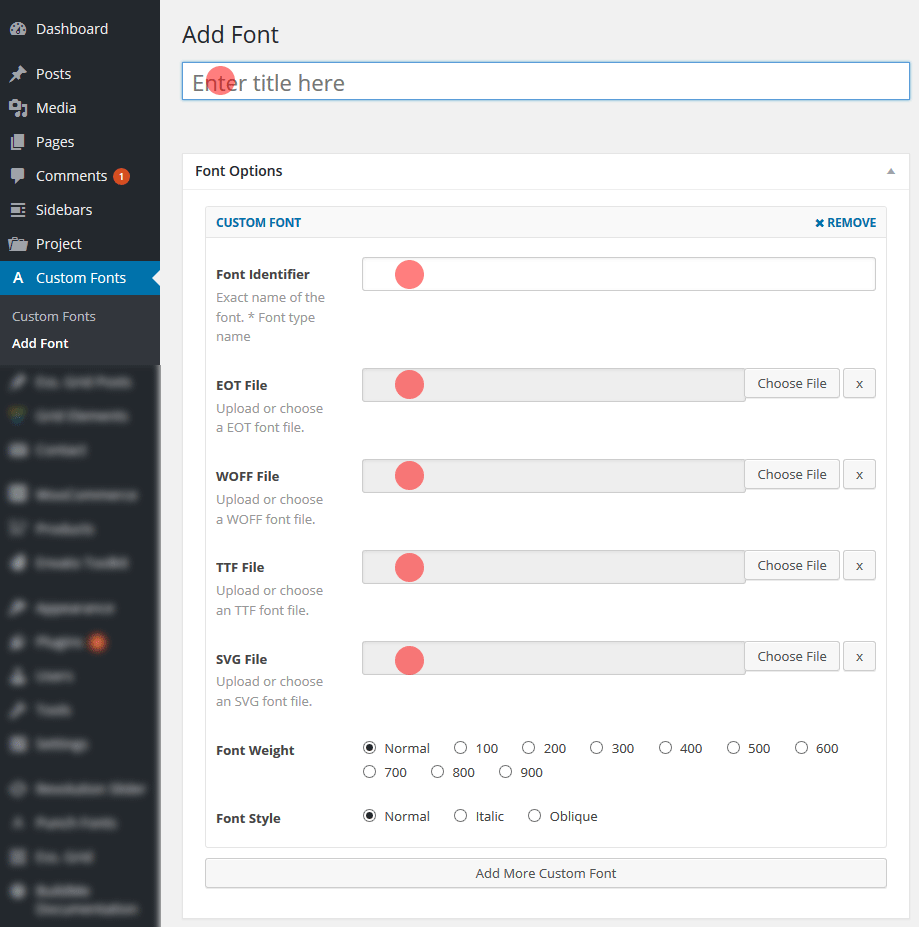
Task: Collapse the Font Options panel arrow
Action: tap(890, 171)
